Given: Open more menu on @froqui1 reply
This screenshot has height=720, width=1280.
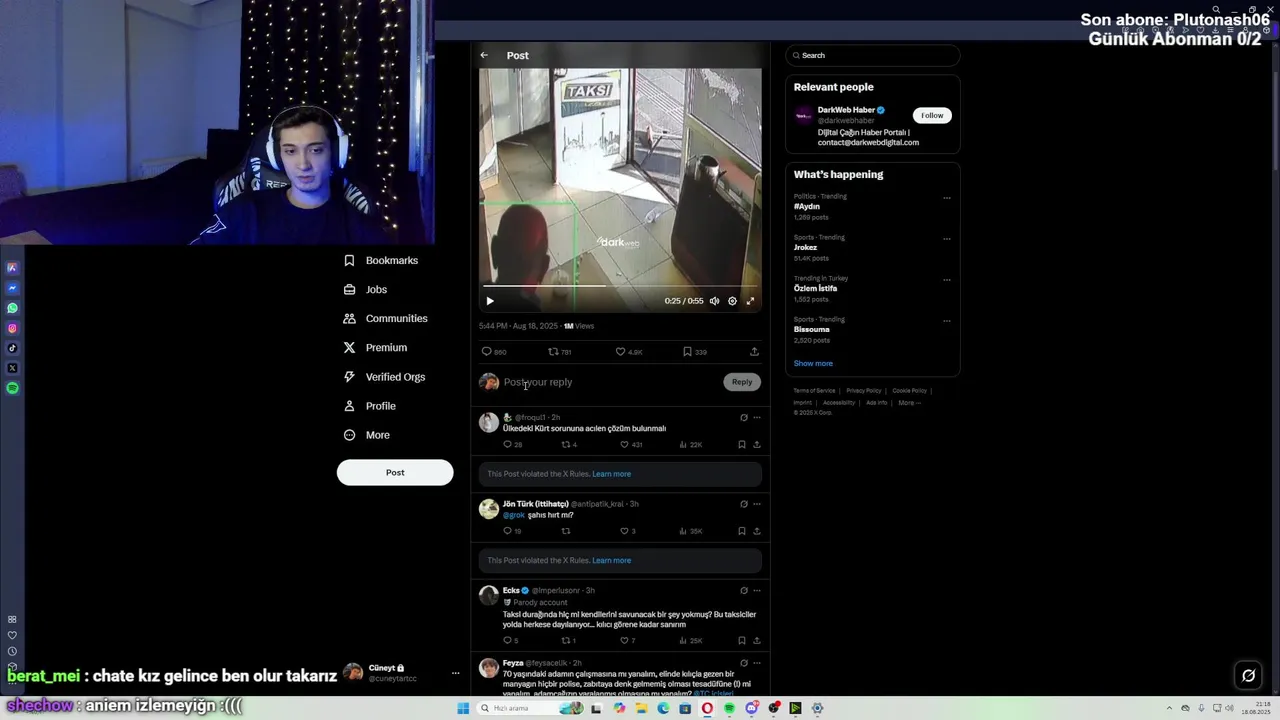Looking at the screenshot, I should (x=757, y=417).
